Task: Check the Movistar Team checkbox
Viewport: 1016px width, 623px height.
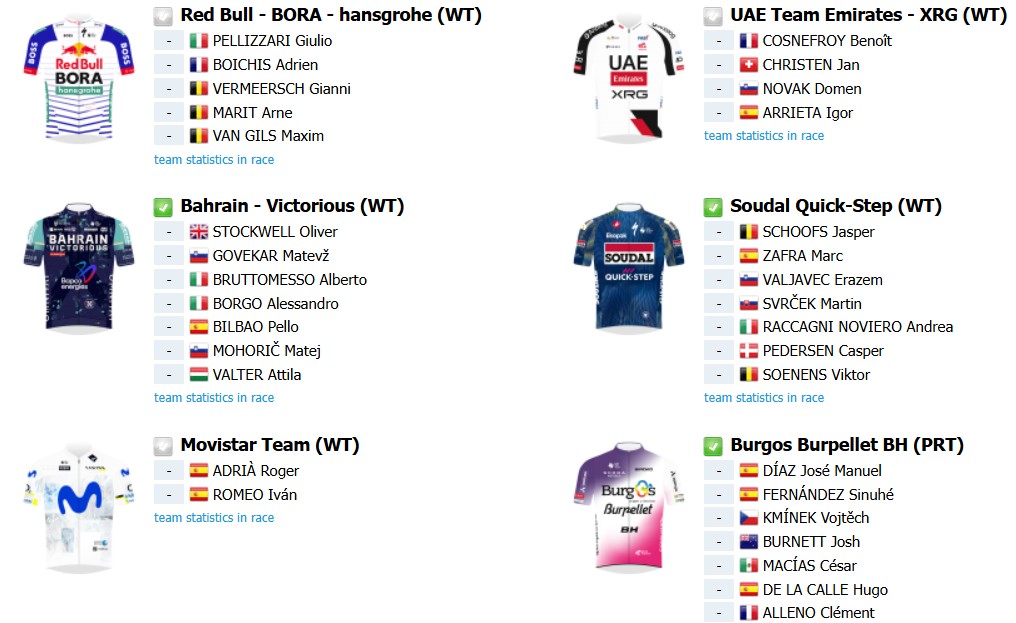Action: point(163,447)
